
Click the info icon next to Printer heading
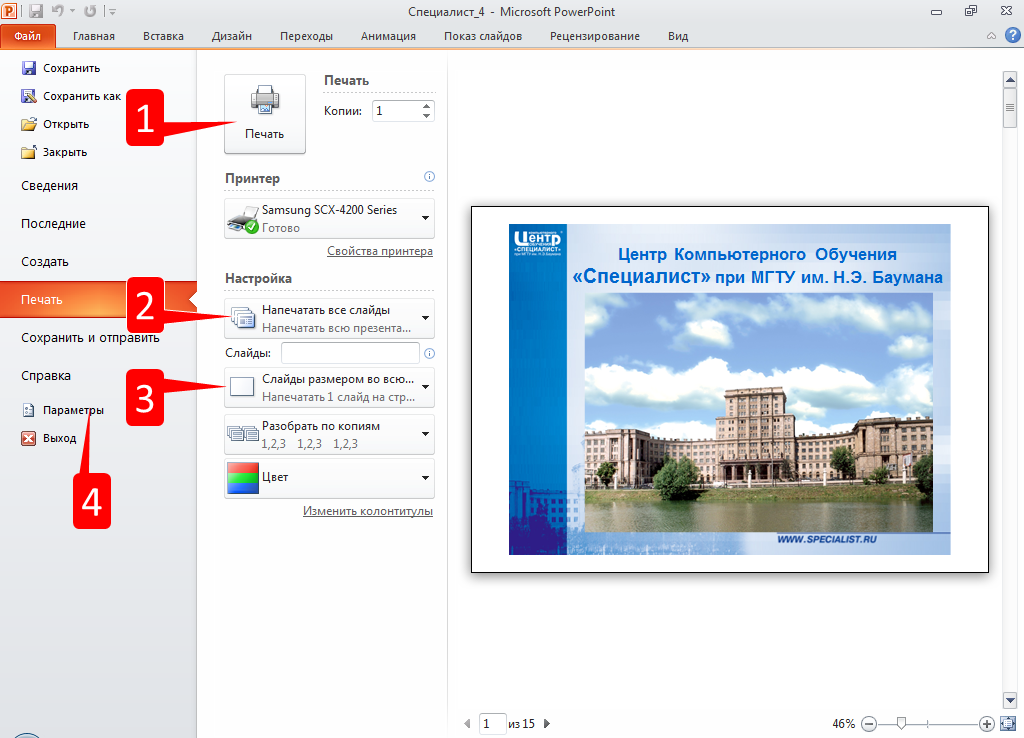pos(429,177)
